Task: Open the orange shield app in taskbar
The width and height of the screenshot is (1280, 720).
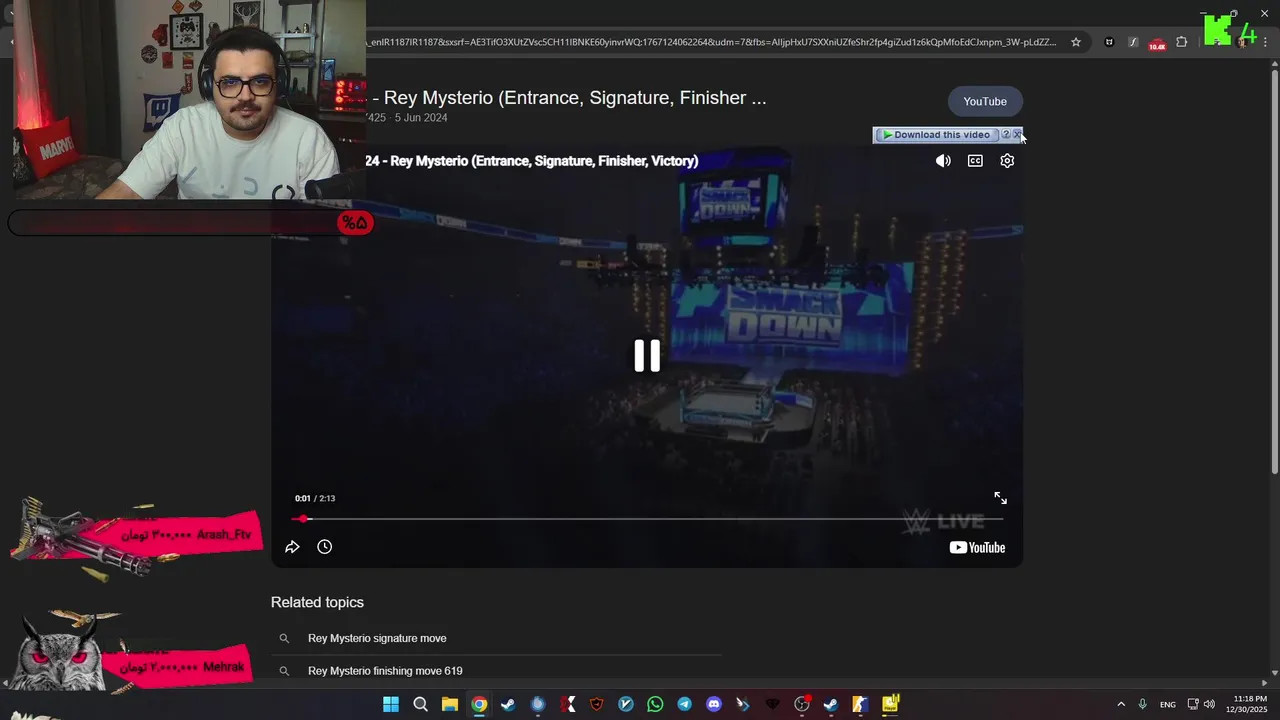Action: click(x=597, y=704)
